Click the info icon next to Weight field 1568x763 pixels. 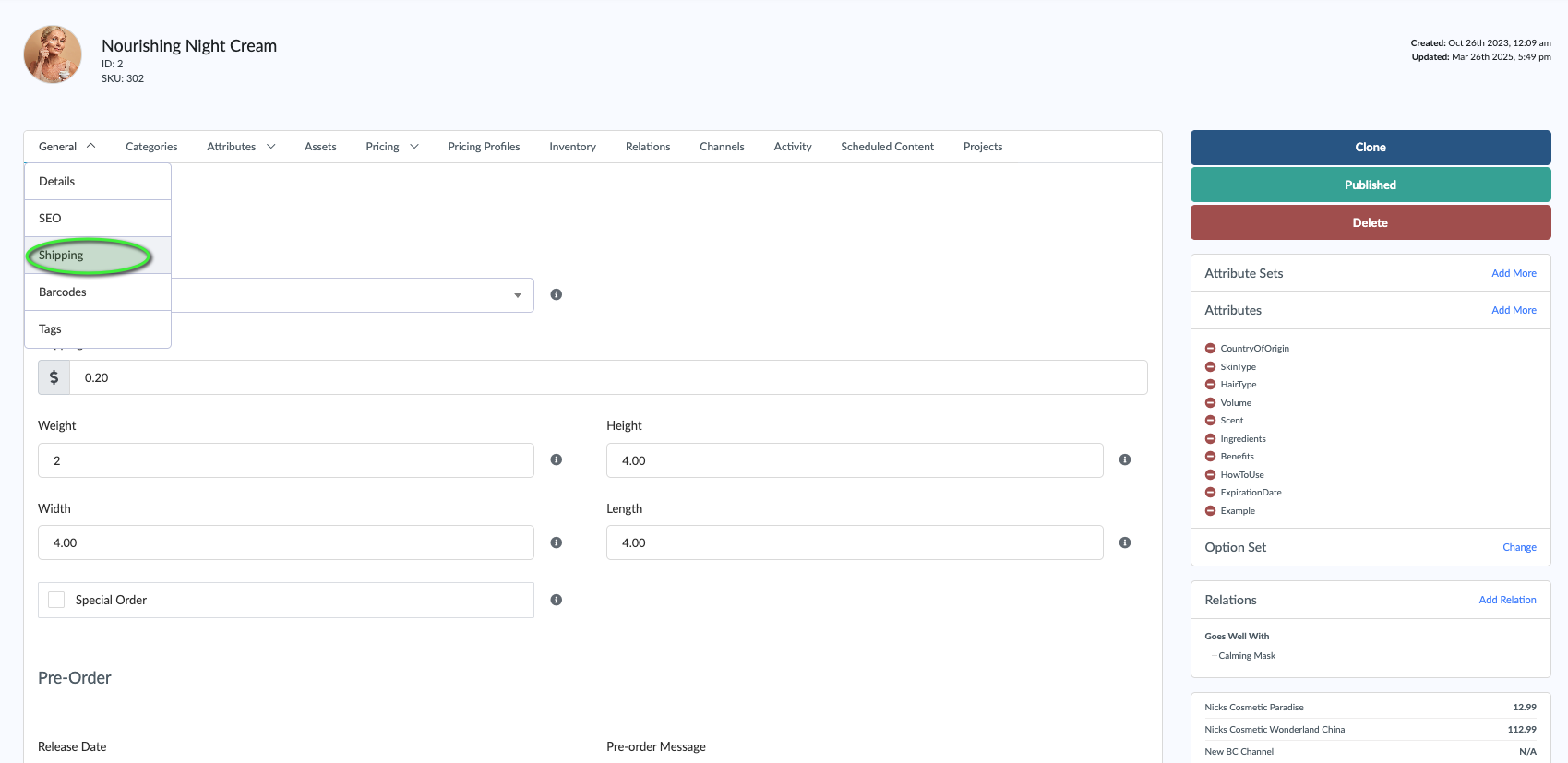pyautogui.click(x=556, y=459)
